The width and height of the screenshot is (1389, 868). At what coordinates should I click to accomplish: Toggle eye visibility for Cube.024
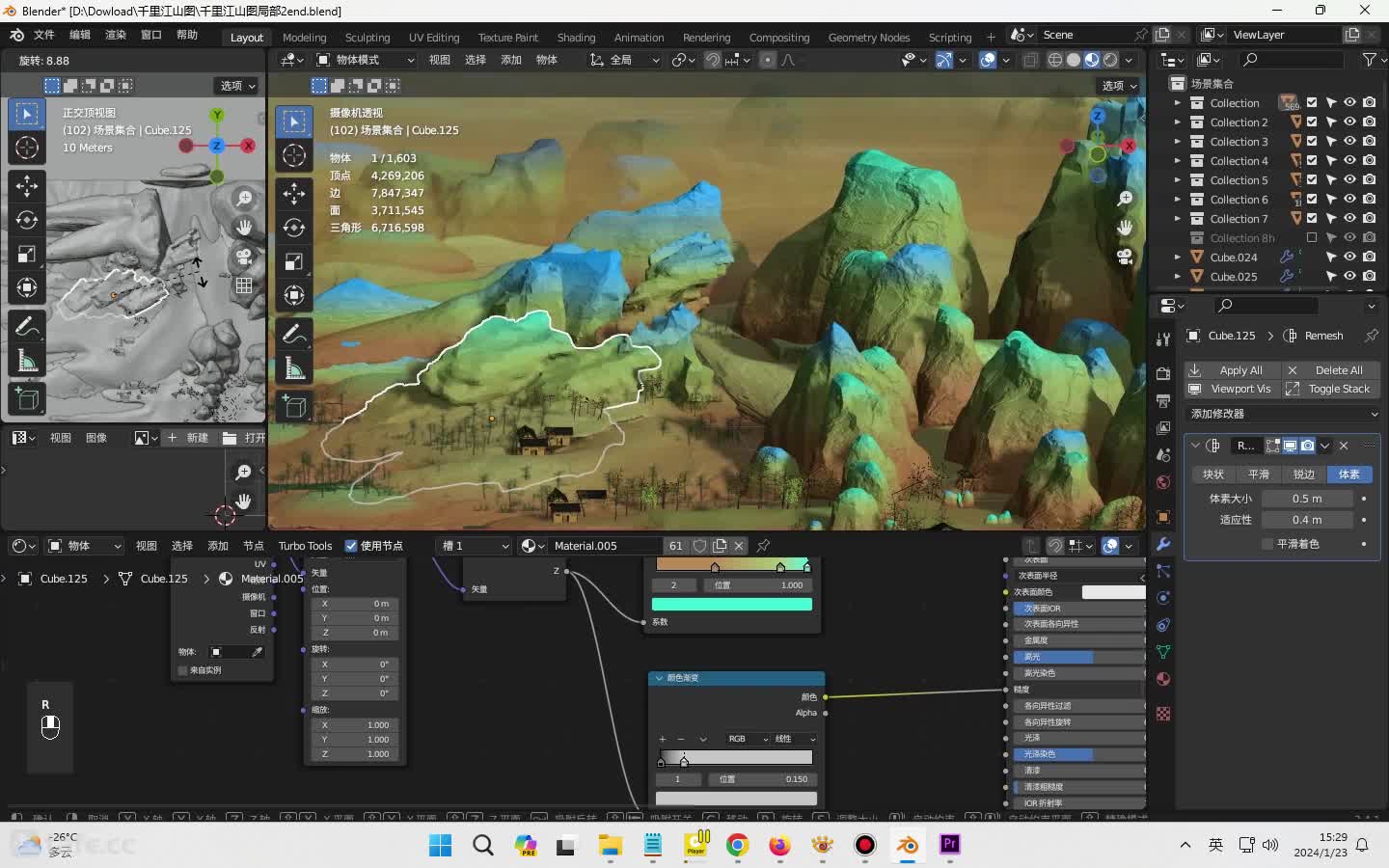[x=1349, y=257]
